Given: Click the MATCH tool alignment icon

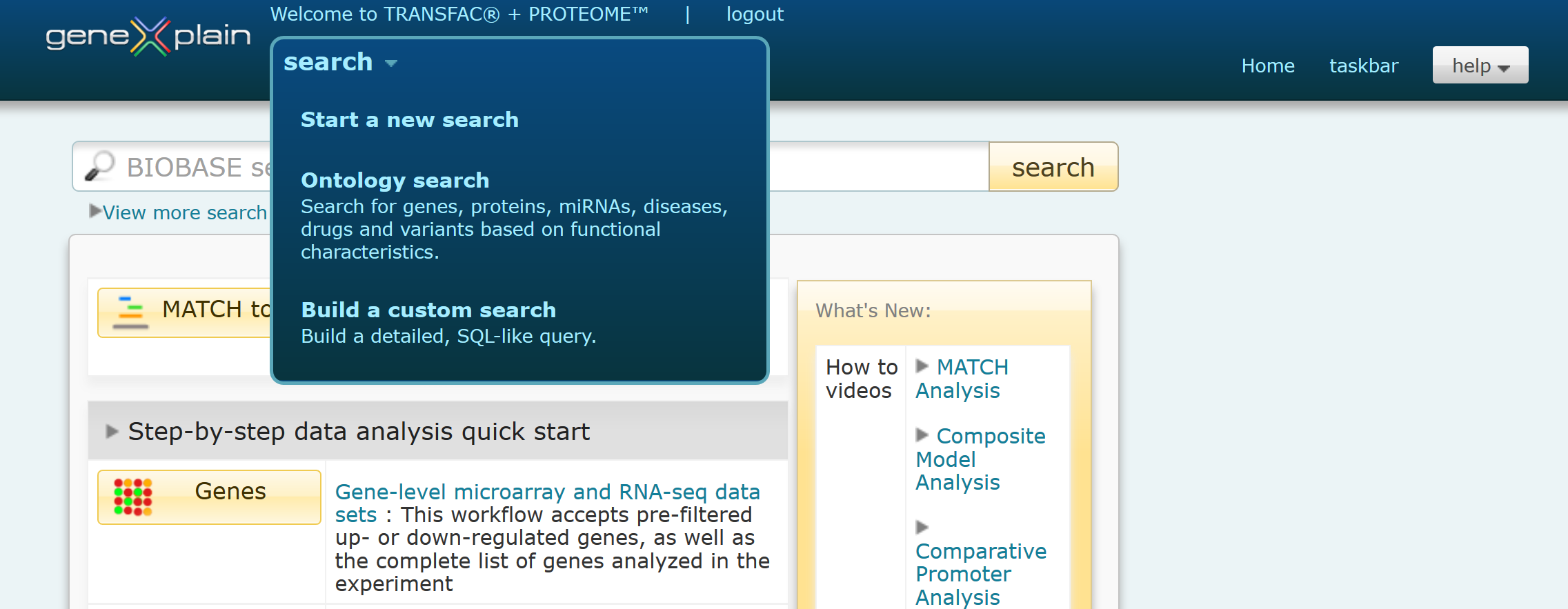Looking at the screenshot, I should pos(130,312).
